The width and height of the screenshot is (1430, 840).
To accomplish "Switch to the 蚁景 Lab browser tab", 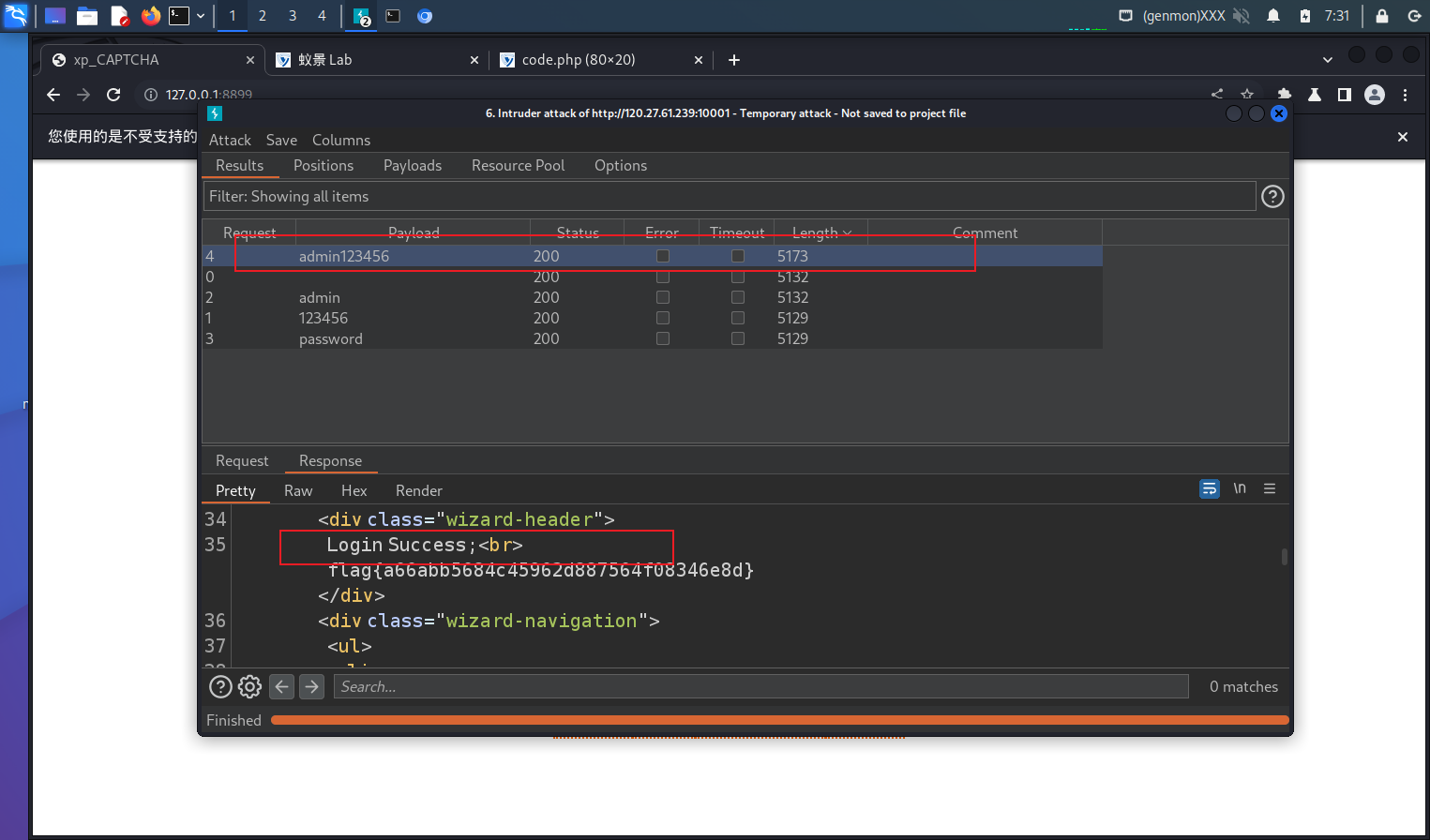I will 377,60.
